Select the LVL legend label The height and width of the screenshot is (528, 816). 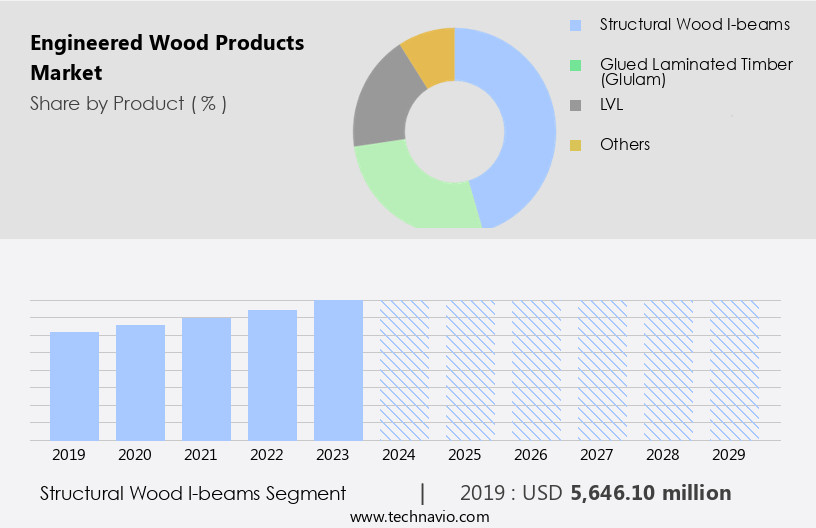[612, 104]
